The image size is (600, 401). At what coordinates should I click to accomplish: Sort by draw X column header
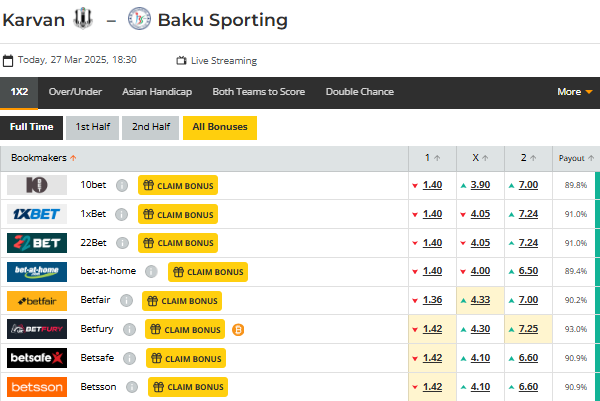[x=480, y=158]
